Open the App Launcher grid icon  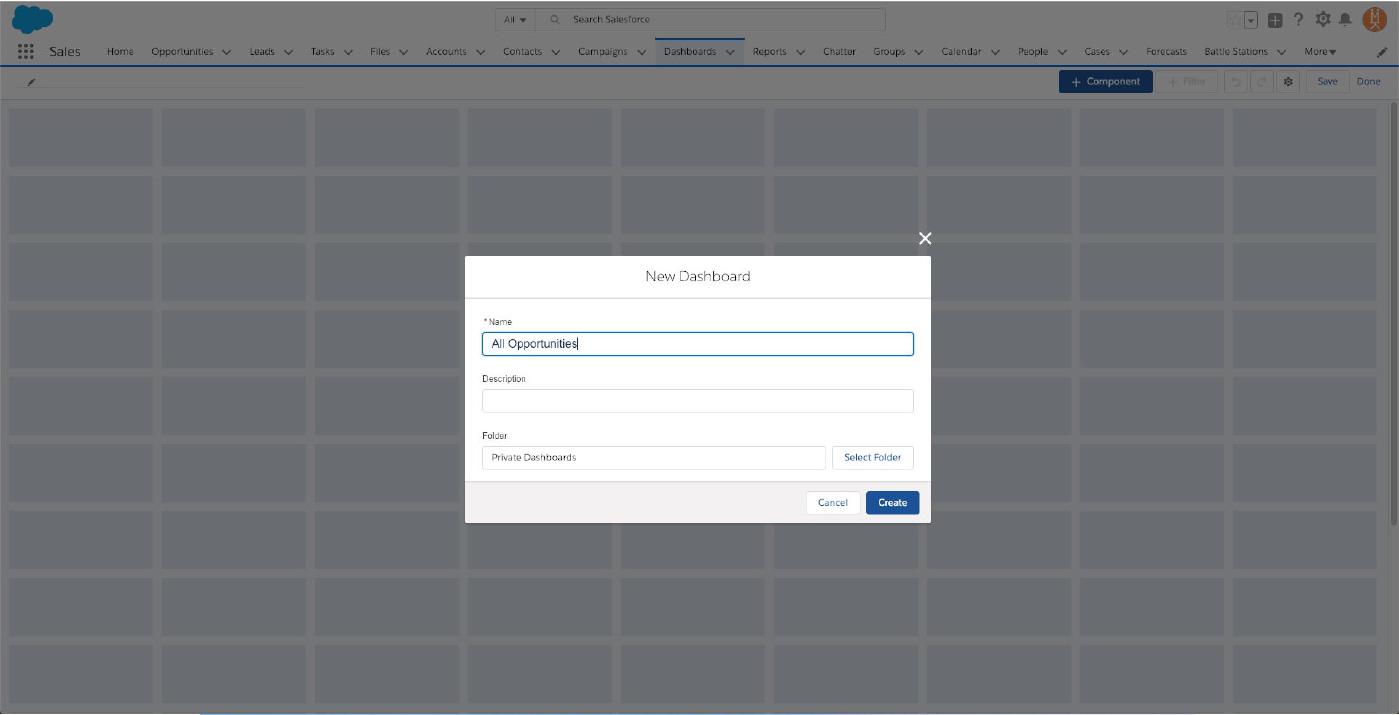click(x=26, y=52)
